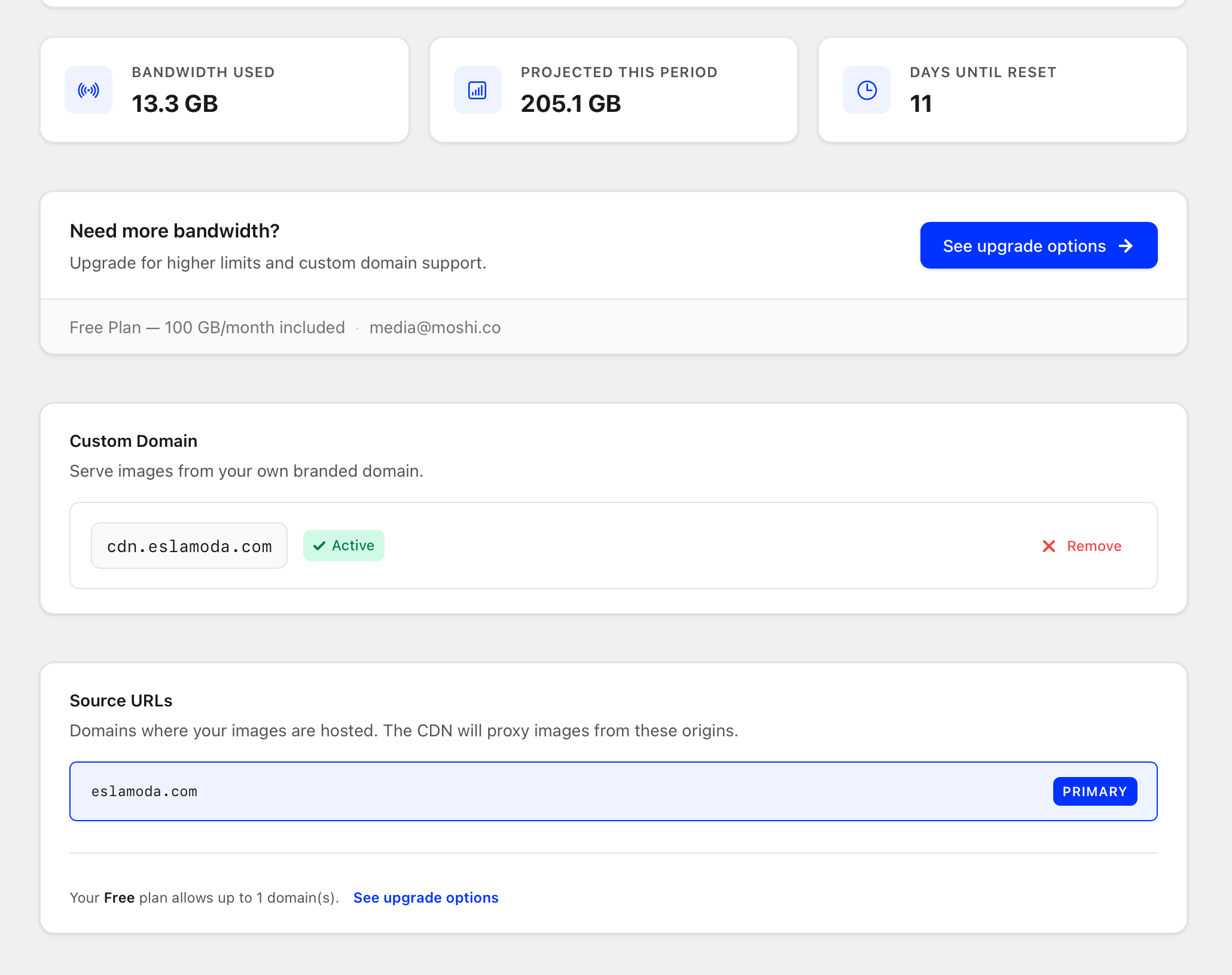Select the Active status badge for cdn.eslamoda.com

(x=343, y=546)
